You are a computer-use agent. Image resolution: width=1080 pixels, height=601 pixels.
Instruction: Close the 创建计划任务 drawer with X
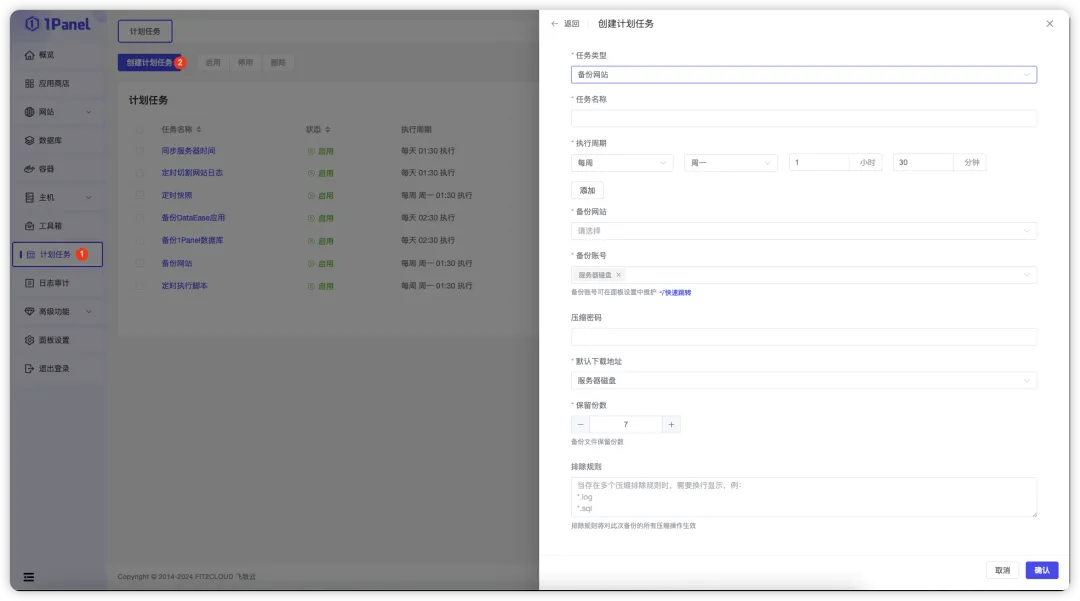[x=1050, y=23]
